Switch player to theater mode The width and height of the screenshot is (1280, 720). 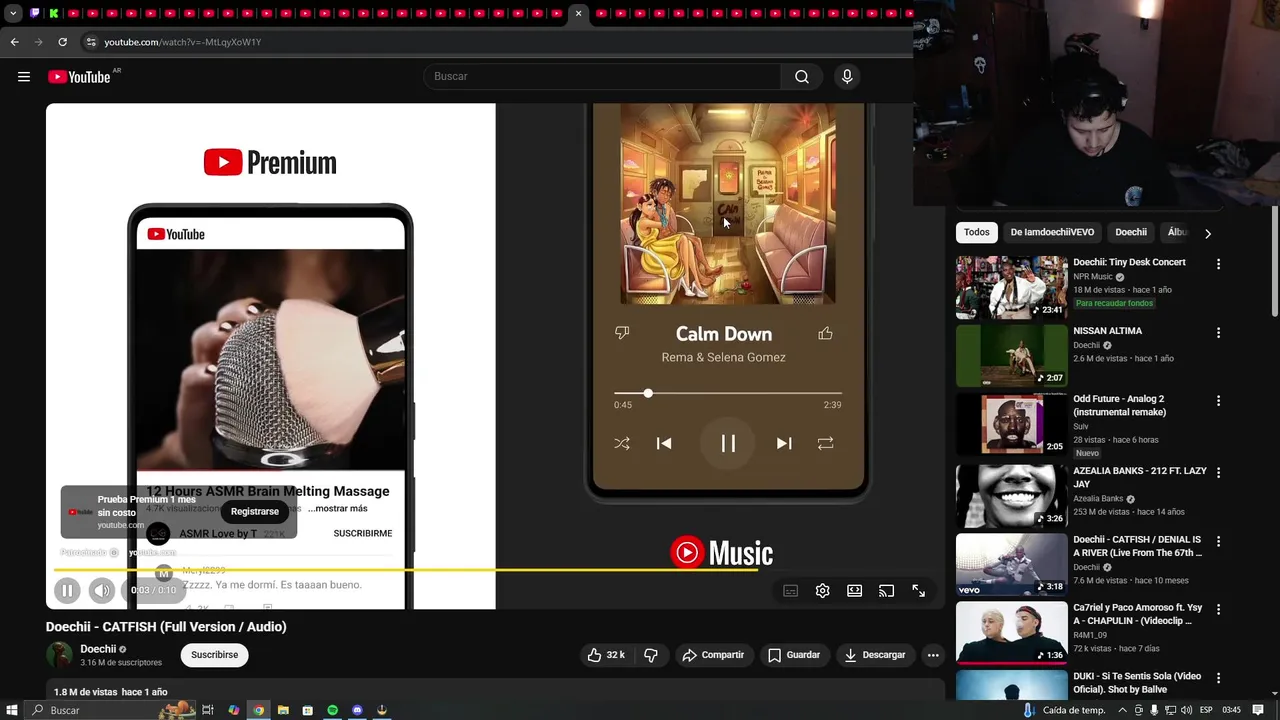[x=854, y=591]
